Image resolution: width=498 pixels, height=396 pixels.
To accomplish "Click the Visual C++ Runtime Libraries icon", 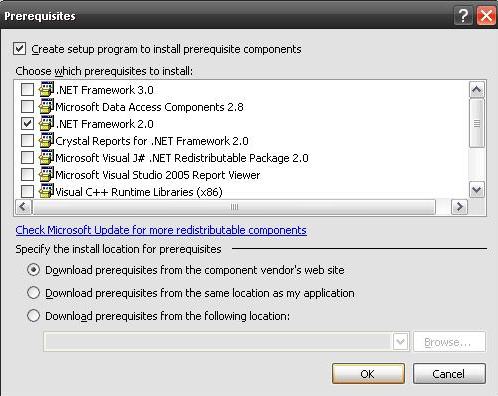I will tap(46, 191).
